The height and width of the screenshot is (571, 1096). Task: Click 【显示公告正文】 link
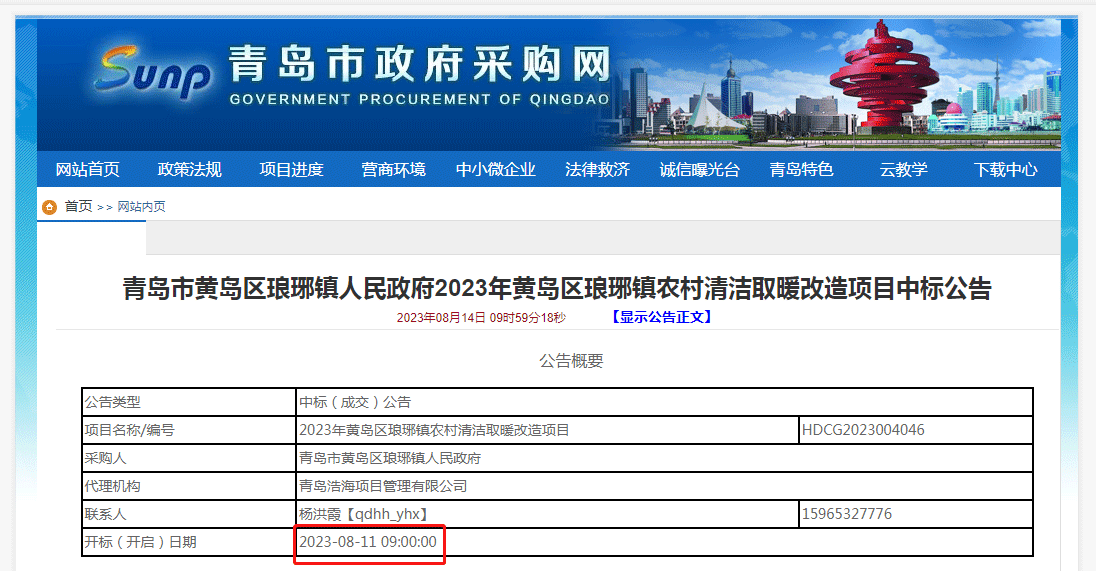661,317
